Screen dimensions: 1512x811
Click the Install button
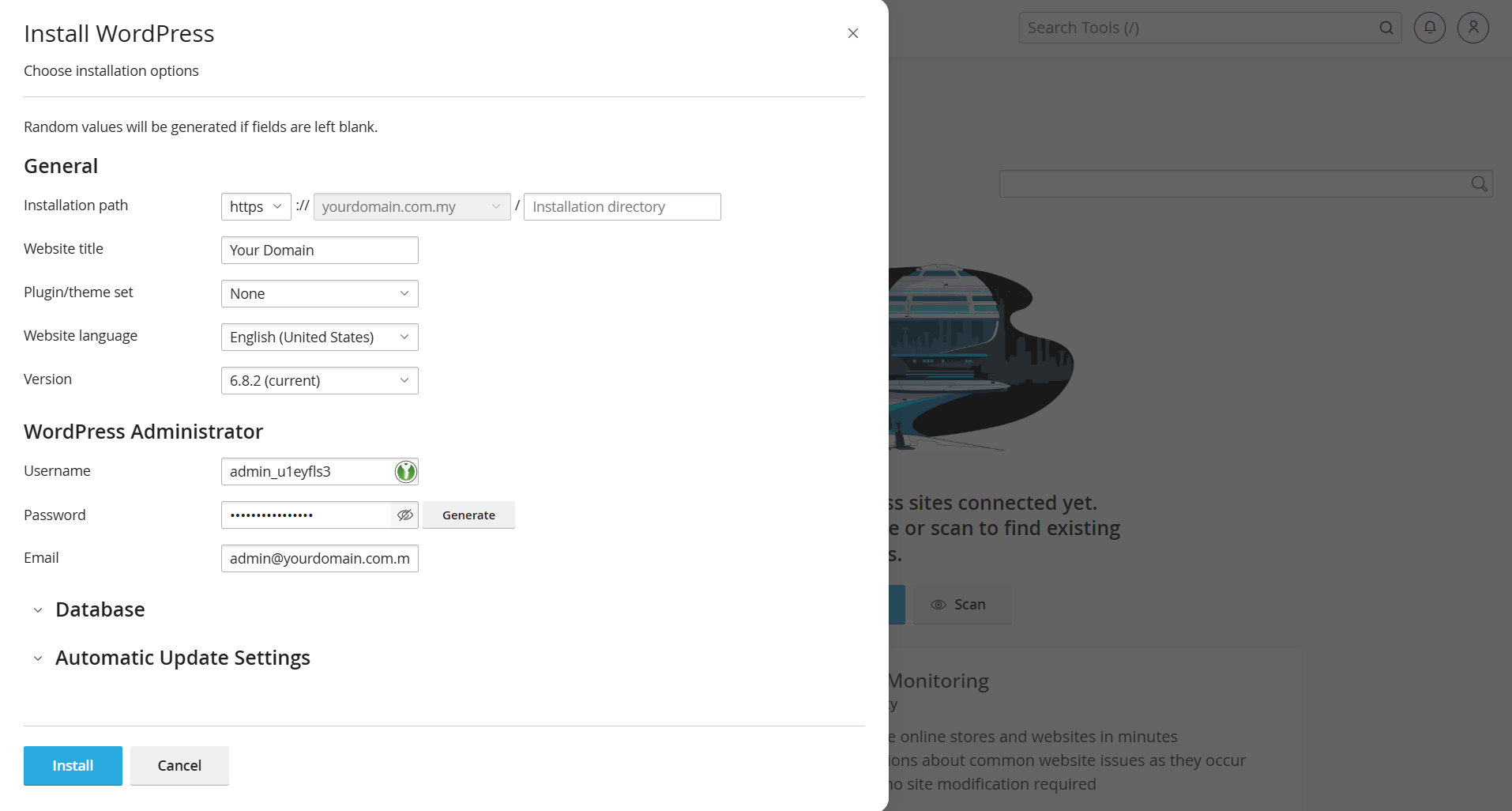[x=73, y=765]
